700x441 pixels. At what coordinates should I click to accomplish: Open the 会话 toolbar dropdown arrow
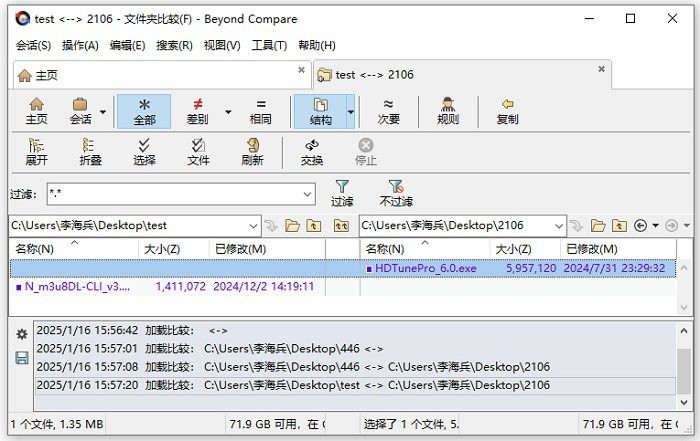103,110
